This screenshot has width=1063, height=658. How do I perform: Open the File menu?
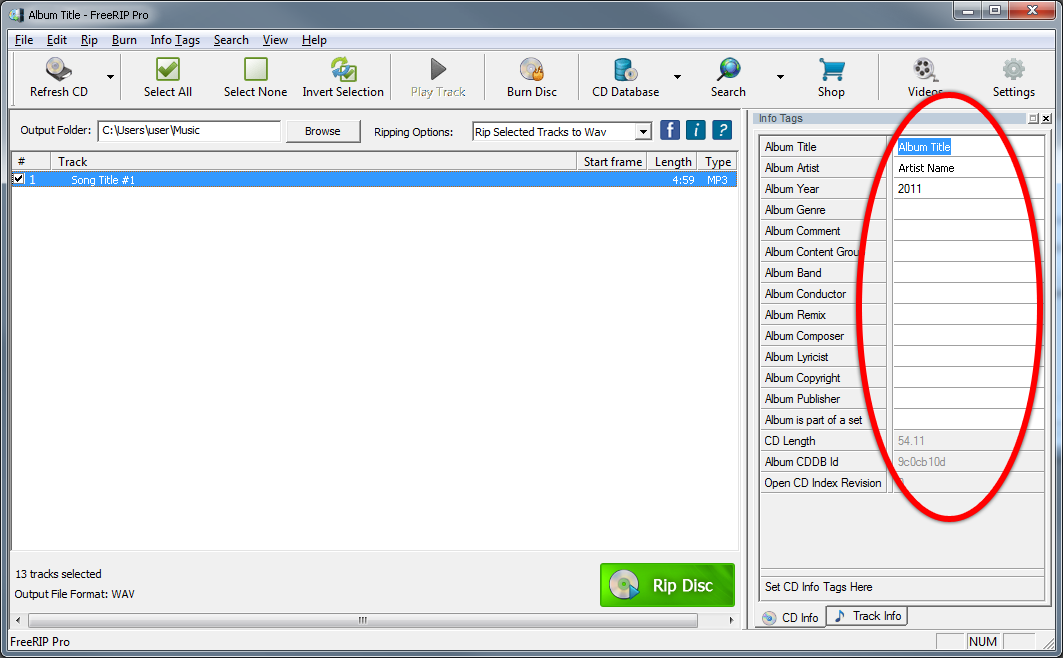coord(24,40)
